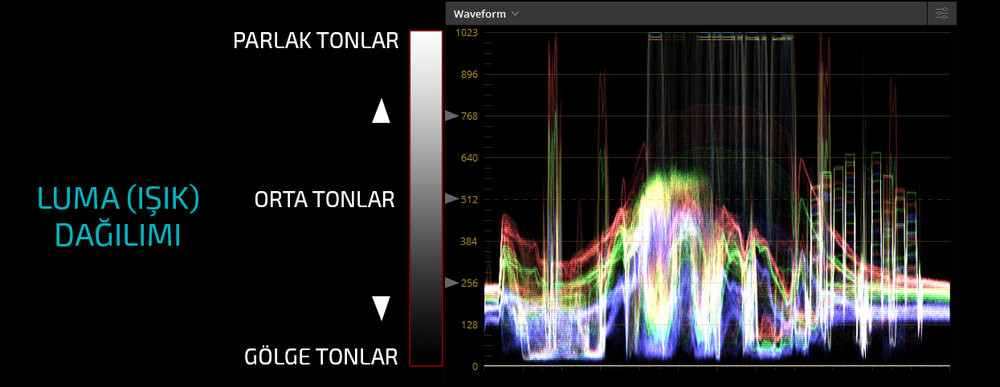Click the 256 scale label

pos(469,283)
